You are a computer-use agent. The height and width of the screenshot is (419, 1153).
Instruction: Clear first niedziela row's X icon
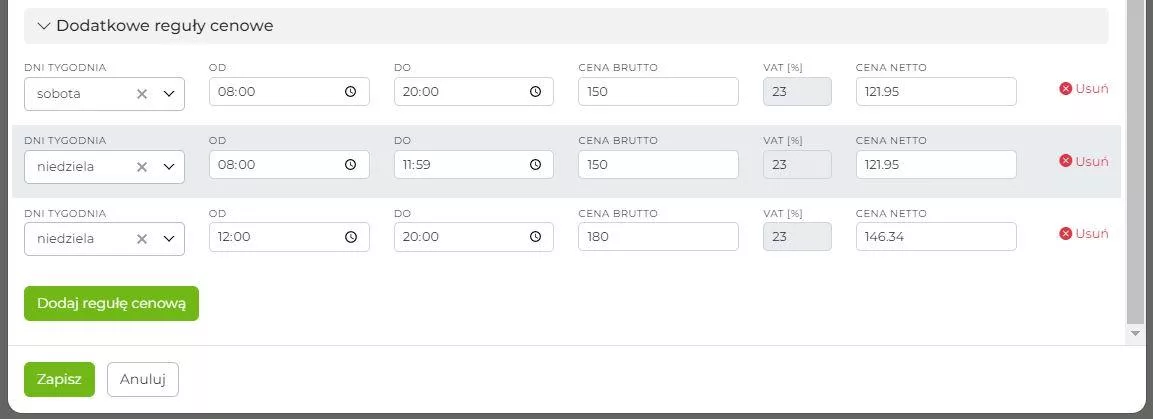pyautogui.click(x=142, y=167)
